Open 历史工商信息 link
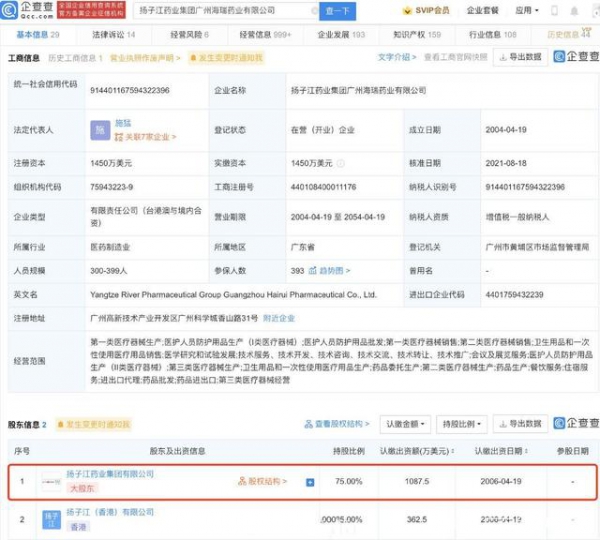Viewport: 600px width, 540px height. coord(75,58)
